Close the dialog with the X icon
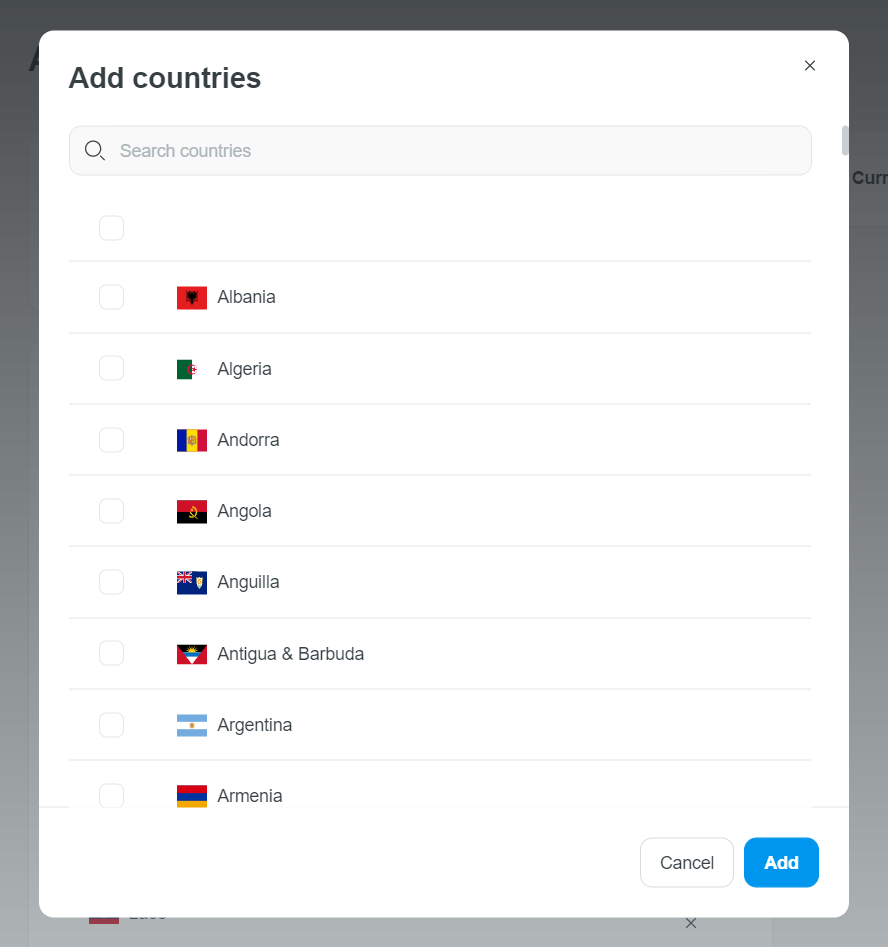This screenshot has width=888, height=947. (x=810, y=65)
